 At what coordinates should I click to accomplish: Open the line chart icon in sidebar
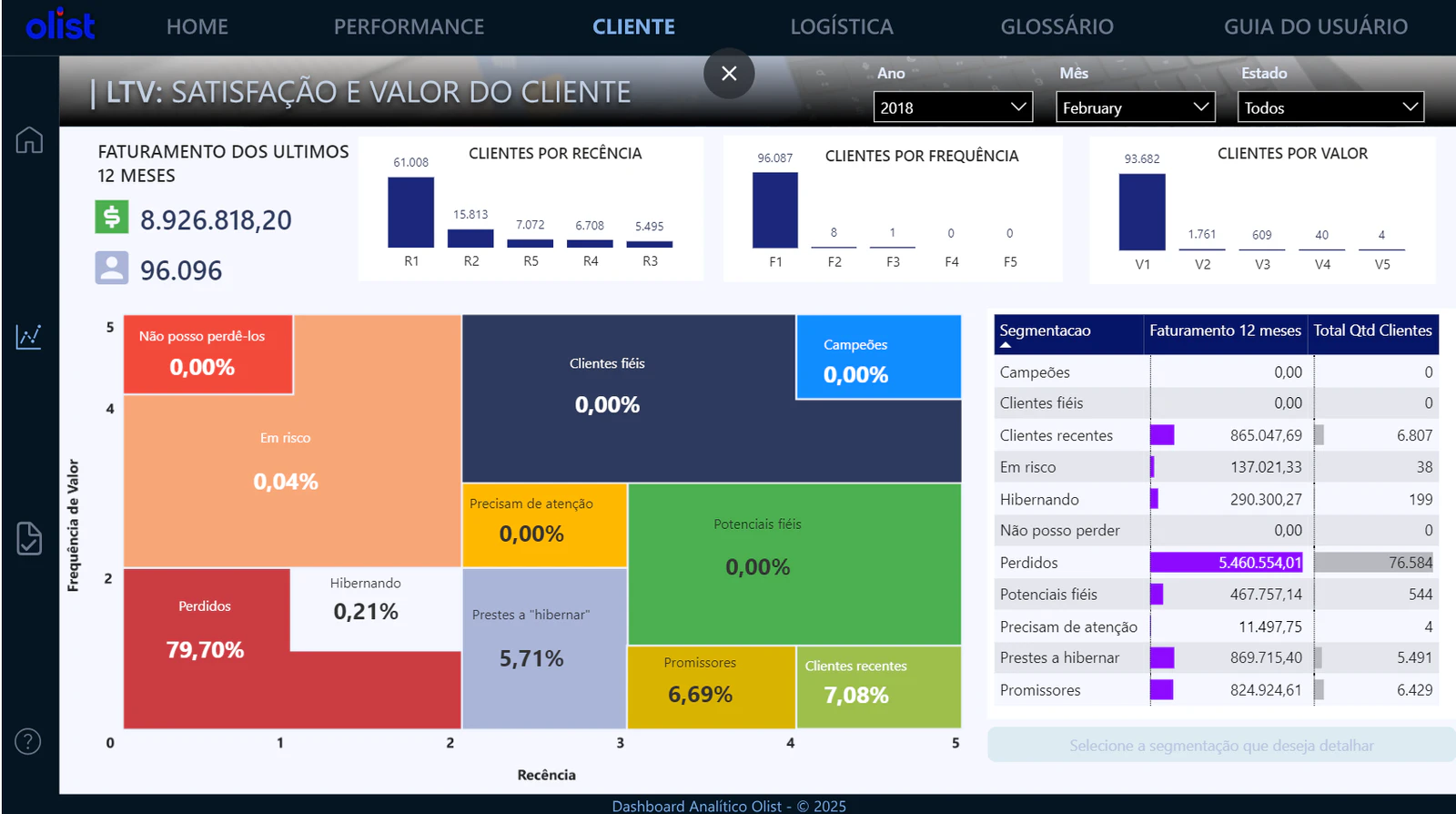point(29,336)
